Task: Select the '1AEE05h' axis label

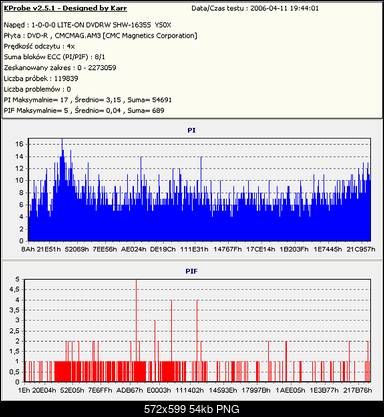Action: point(290,390)
